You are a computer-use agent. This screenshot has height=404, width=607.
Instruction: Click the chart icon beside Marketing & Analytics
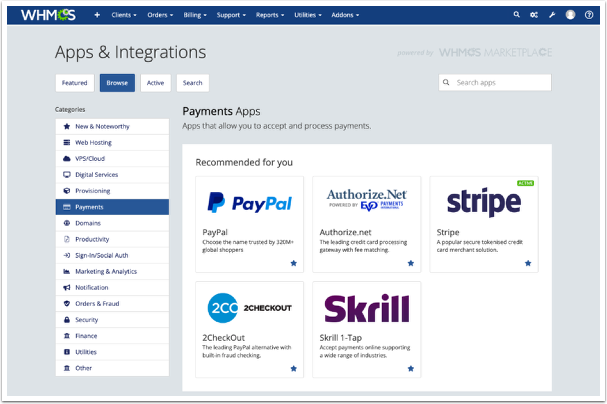click(67, 271)
